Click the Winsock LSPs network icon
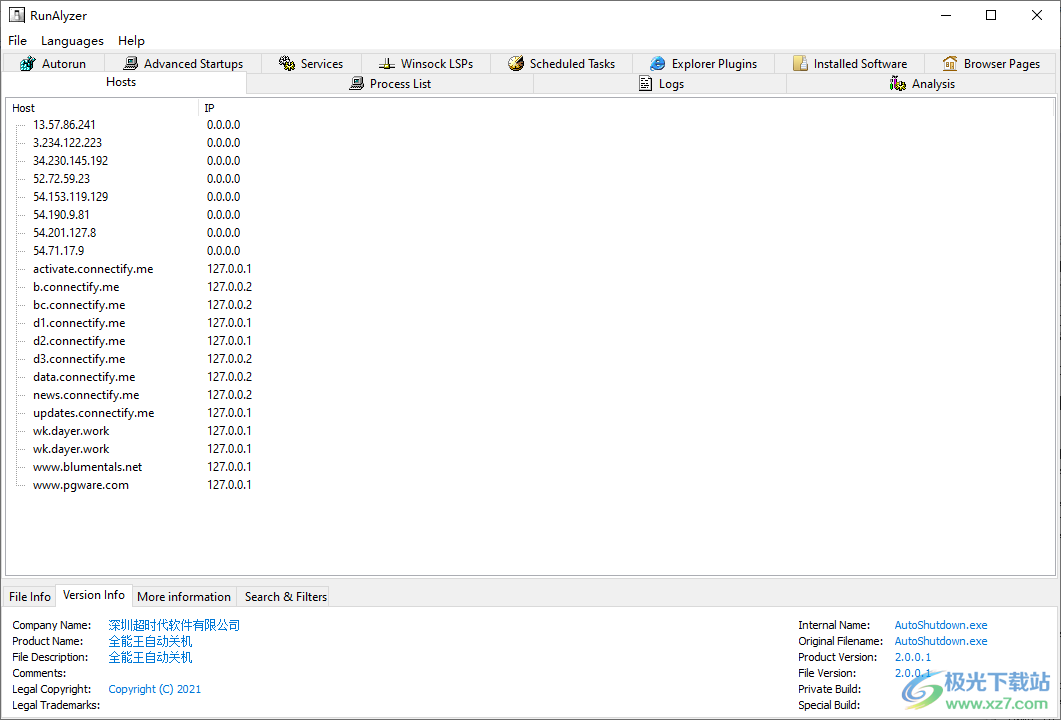 [x=387, y=63]
